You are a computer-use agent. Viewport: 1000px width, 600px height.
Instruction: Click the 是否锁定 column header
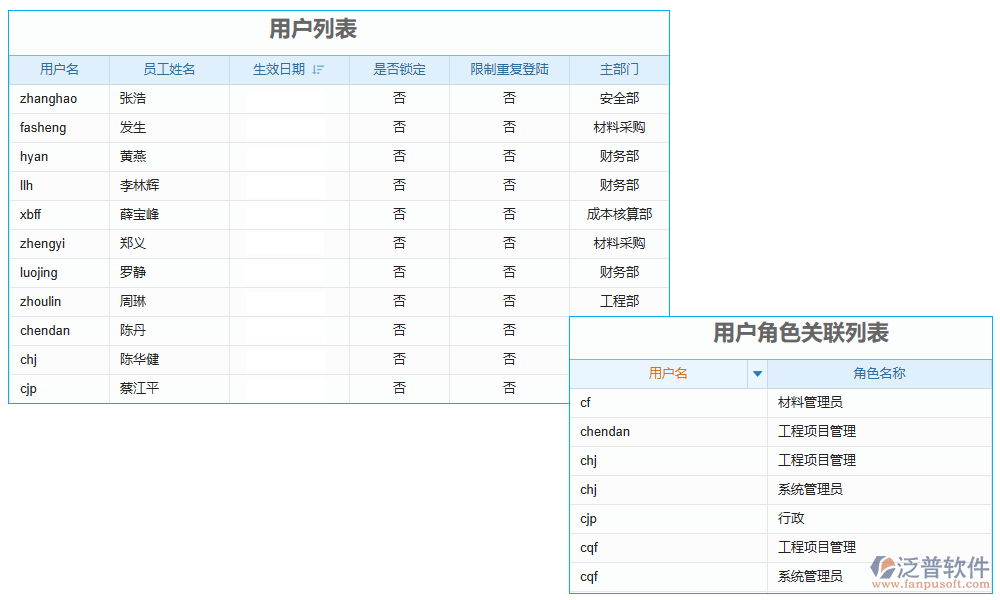pyautogui.click(x=399, y=70)
